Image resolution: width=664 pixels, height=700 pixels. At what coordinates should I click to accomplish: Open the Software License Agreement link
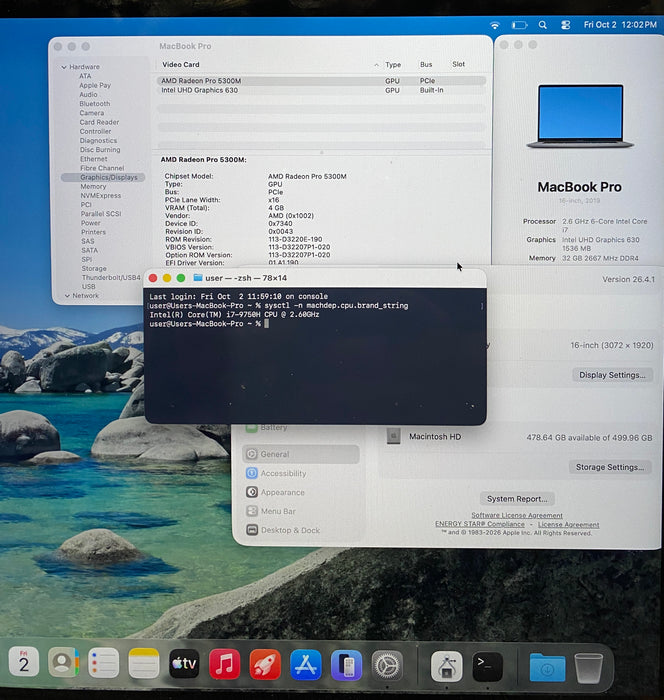(517, 515)
